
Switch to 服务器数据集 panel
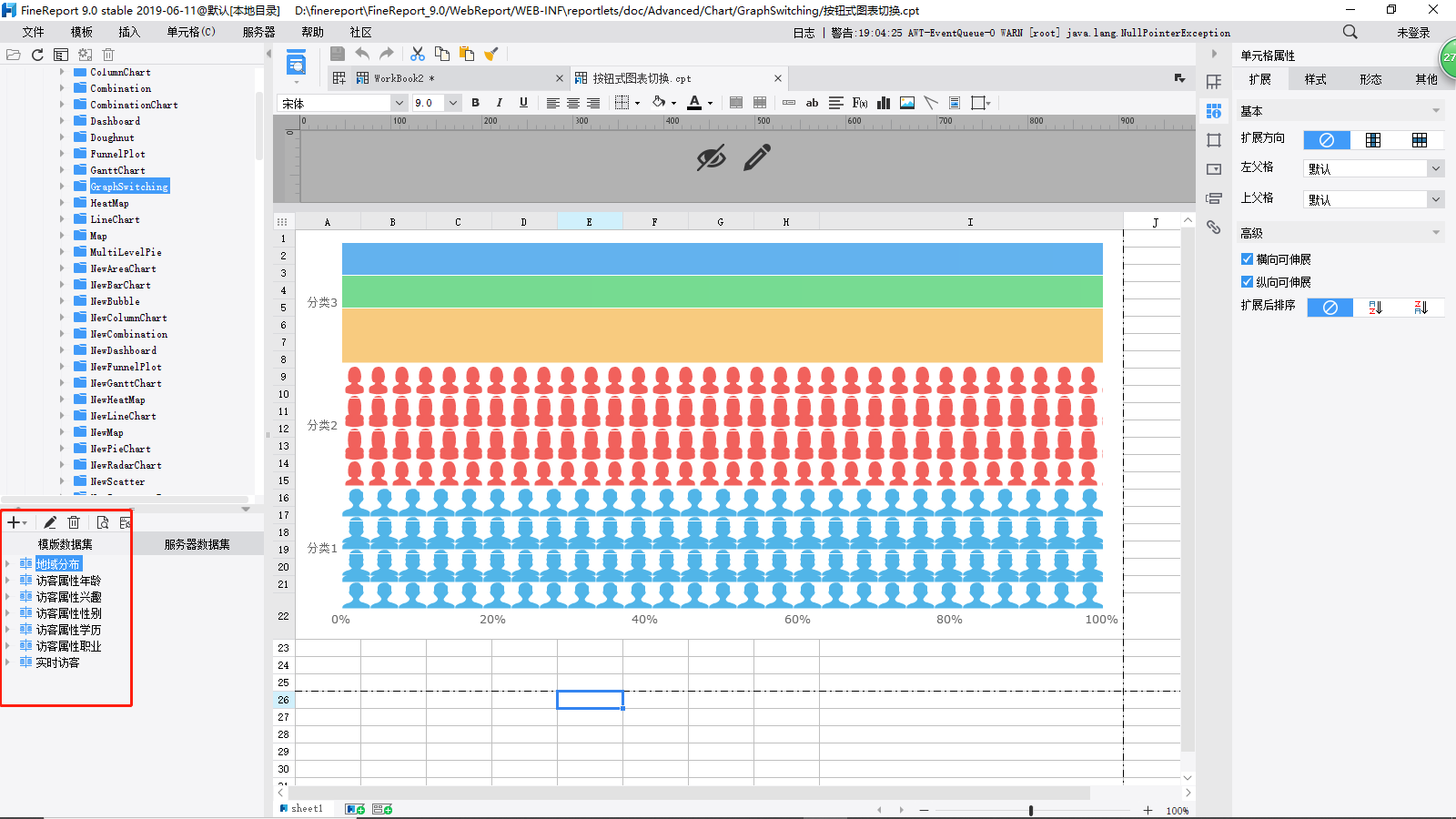click(197, 544)
